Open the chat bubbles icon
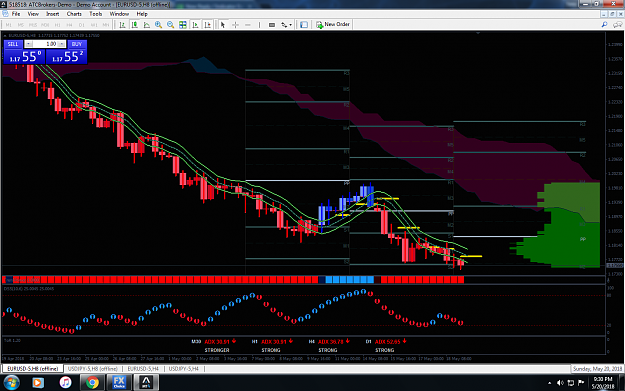 point(617,25)
